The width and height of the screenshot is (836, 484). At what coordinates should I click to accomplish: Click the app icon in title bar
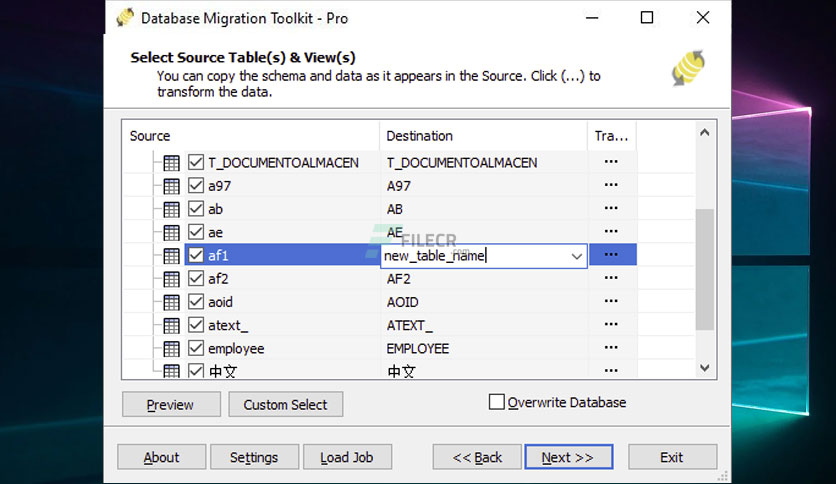click(x=125, y=18)
